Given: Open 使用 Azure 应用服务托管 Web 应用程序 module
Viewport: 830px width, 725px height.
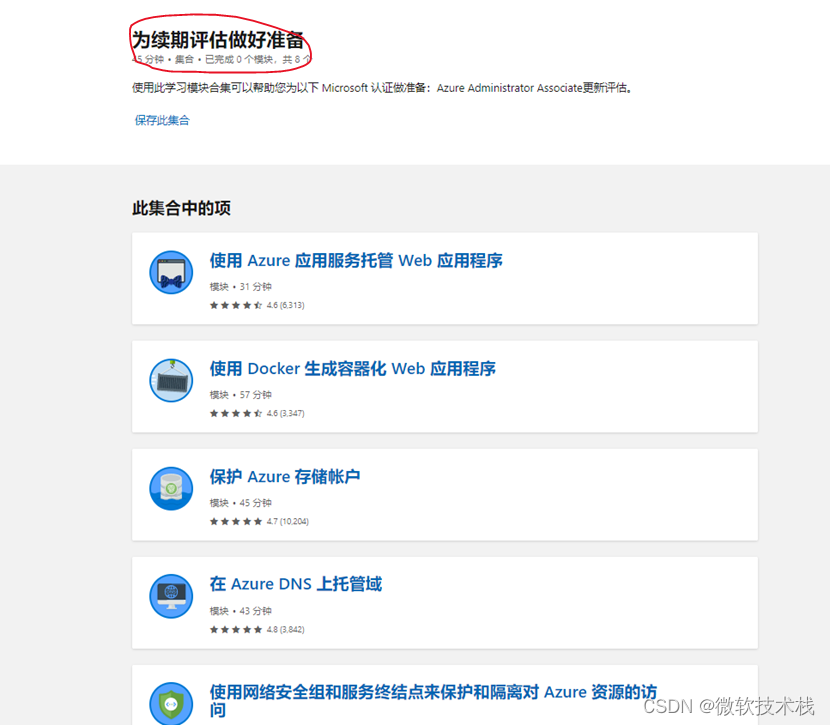Looking at the screenshot, I should 356,260.
